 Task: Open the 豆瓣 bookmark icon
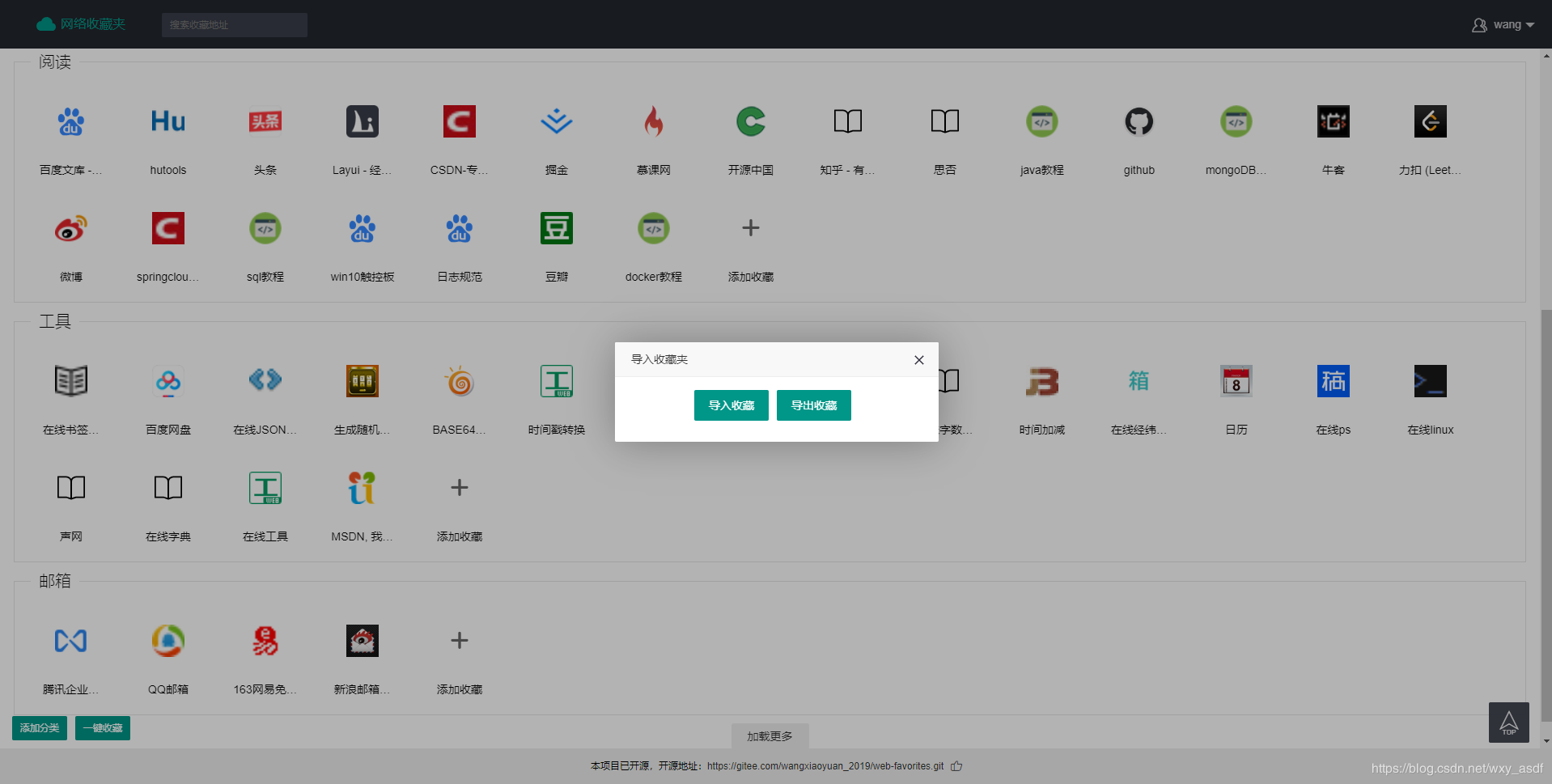[x=557, y=228]
